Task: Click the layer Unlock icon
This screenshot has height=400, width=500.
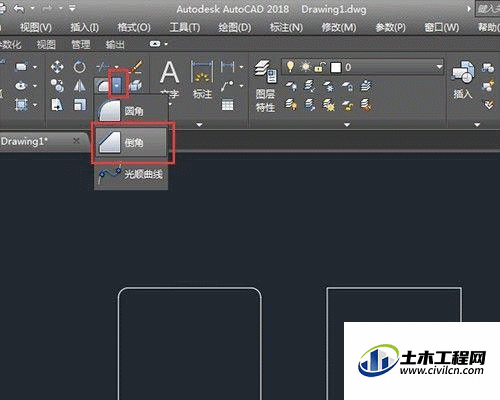Action: click(347, 105)
